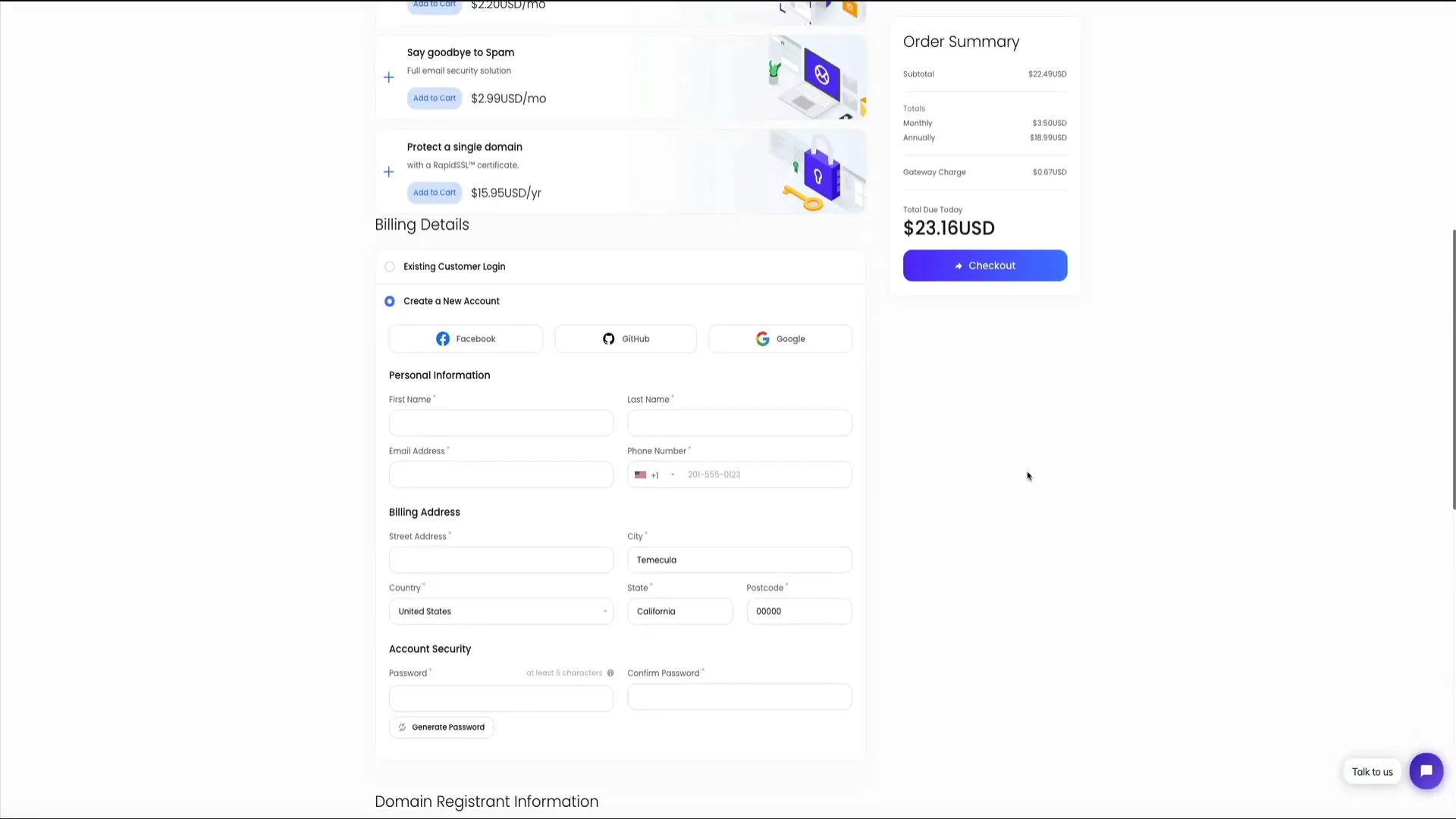Focus the Email Address field
This screenshot has width=1456, height=819.
pos(501,475)
